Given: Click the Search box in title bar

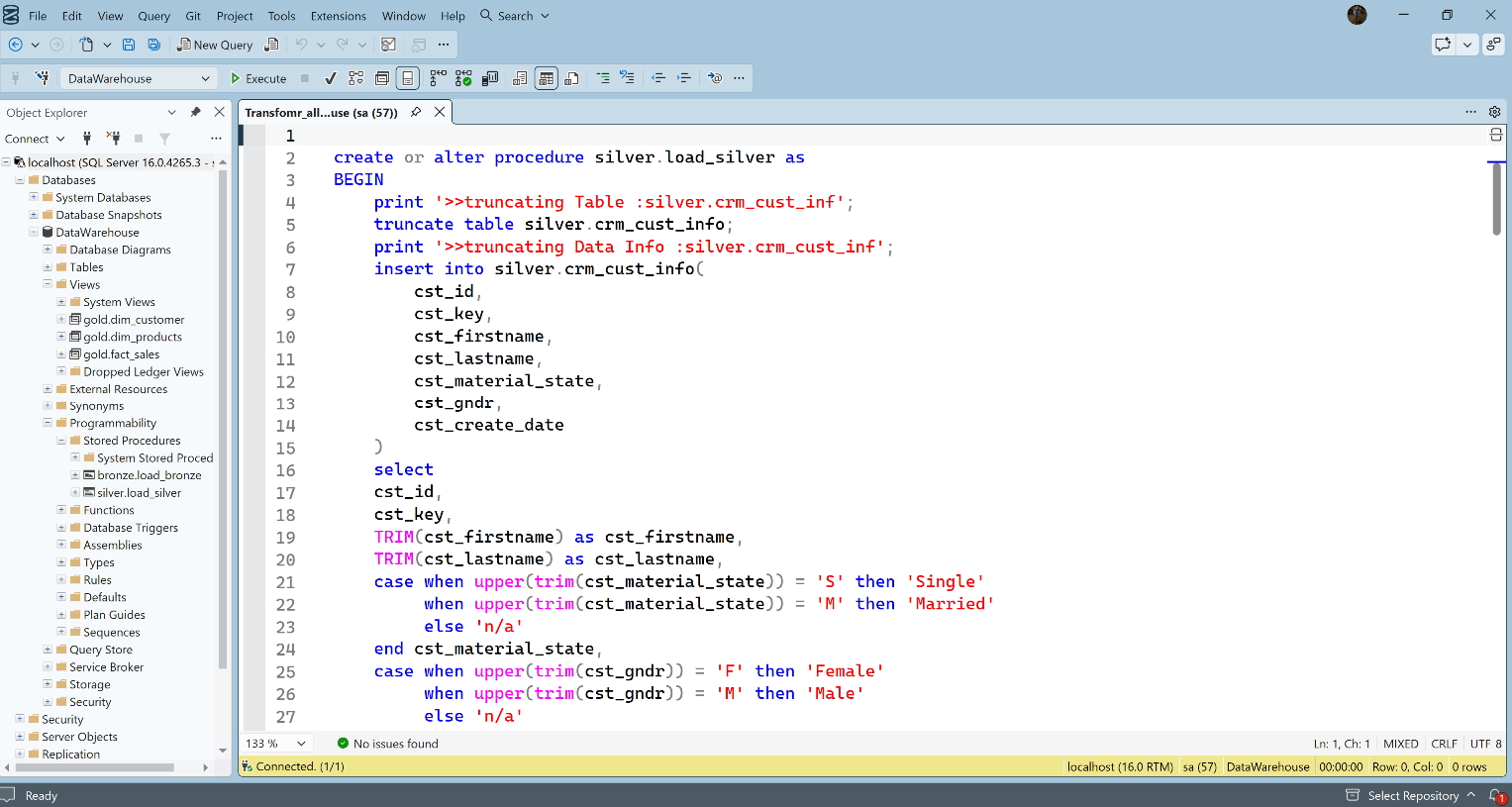Looking at the screenshot, I should pyautogui.click(x=515, y=16).
